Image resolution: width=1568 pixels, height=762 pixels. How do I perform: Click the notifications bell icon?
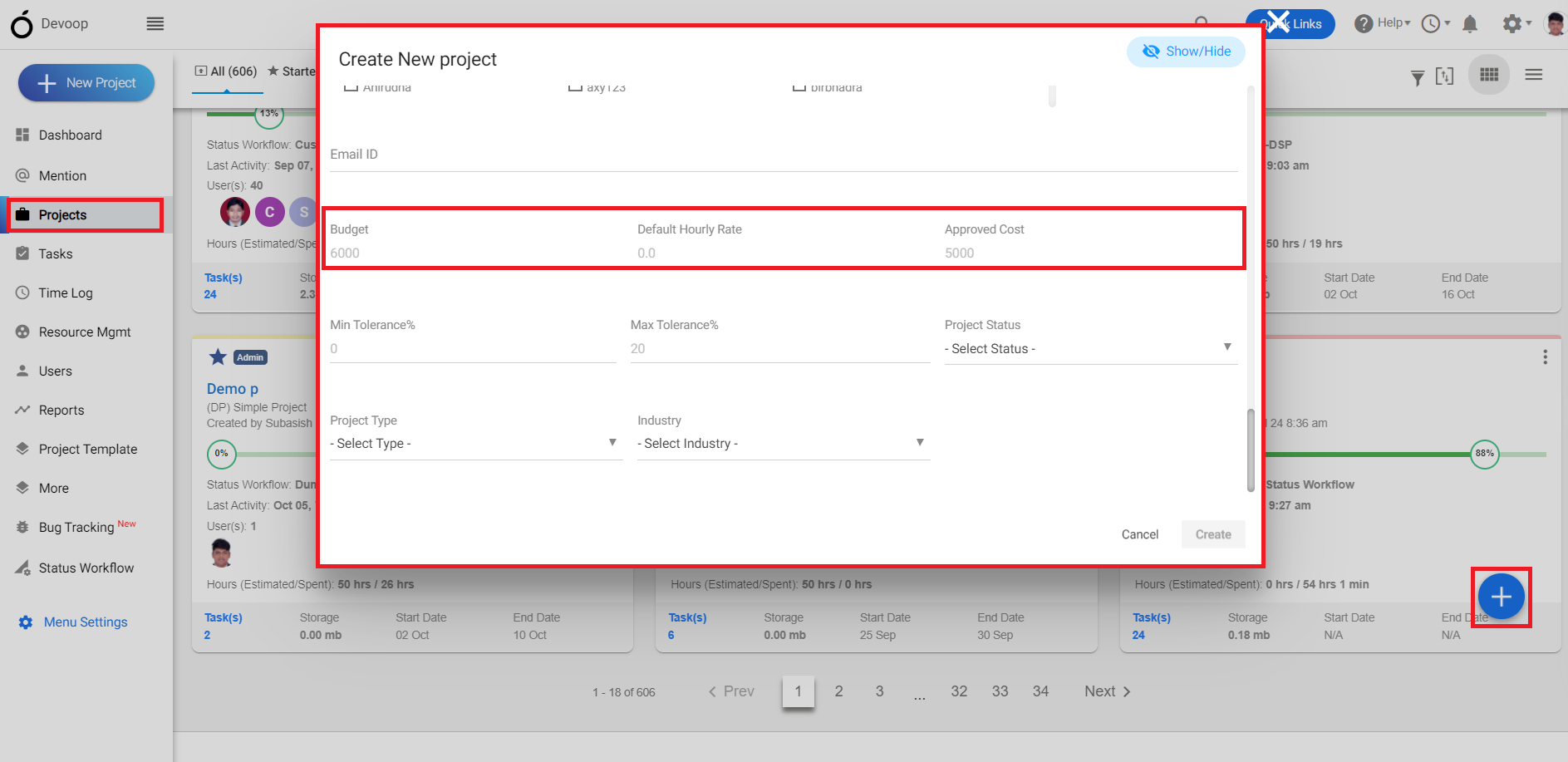coord(1470,23)
